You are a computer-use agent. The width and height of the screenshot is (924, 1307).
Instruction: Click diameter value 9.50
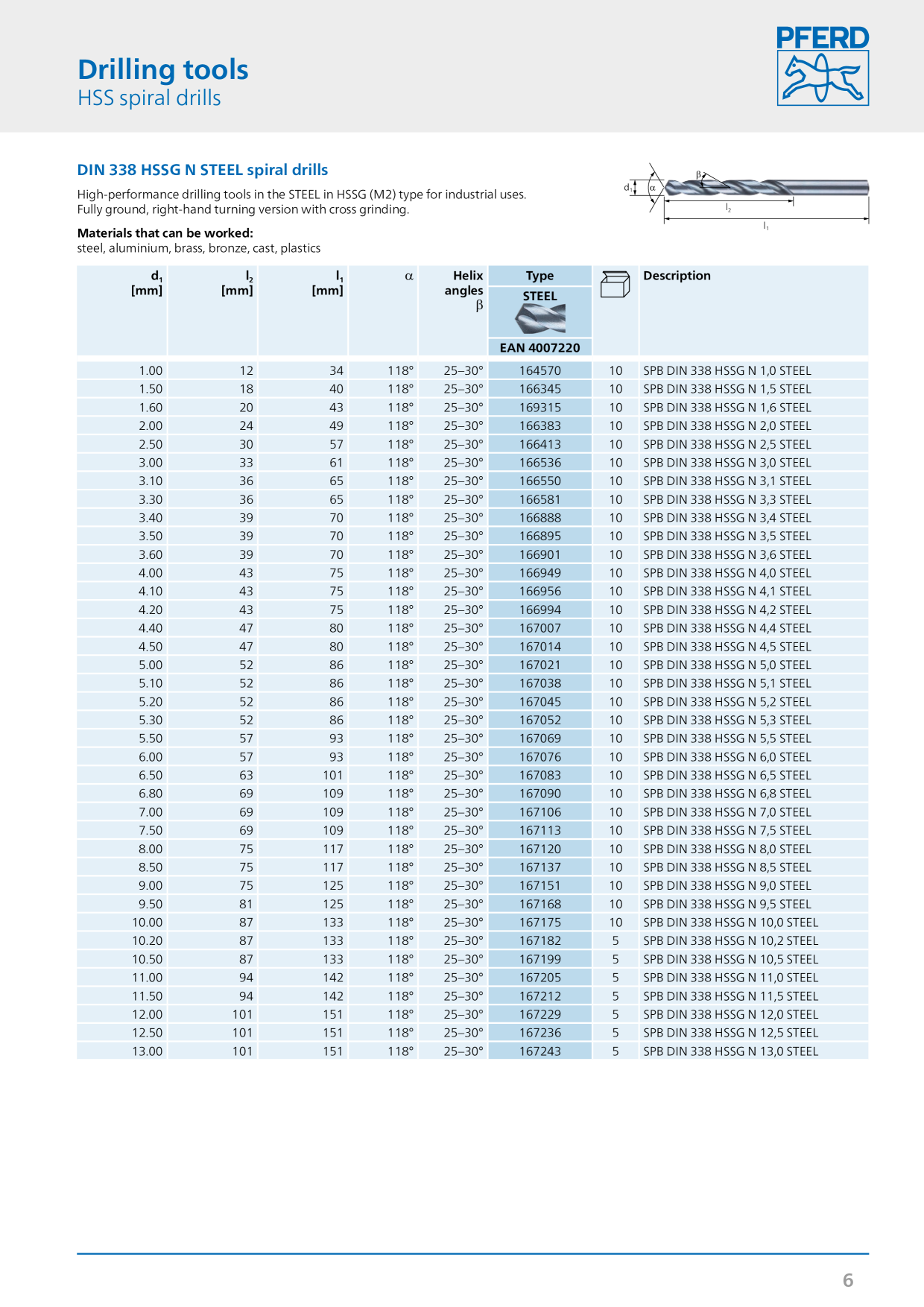[151, 904]
